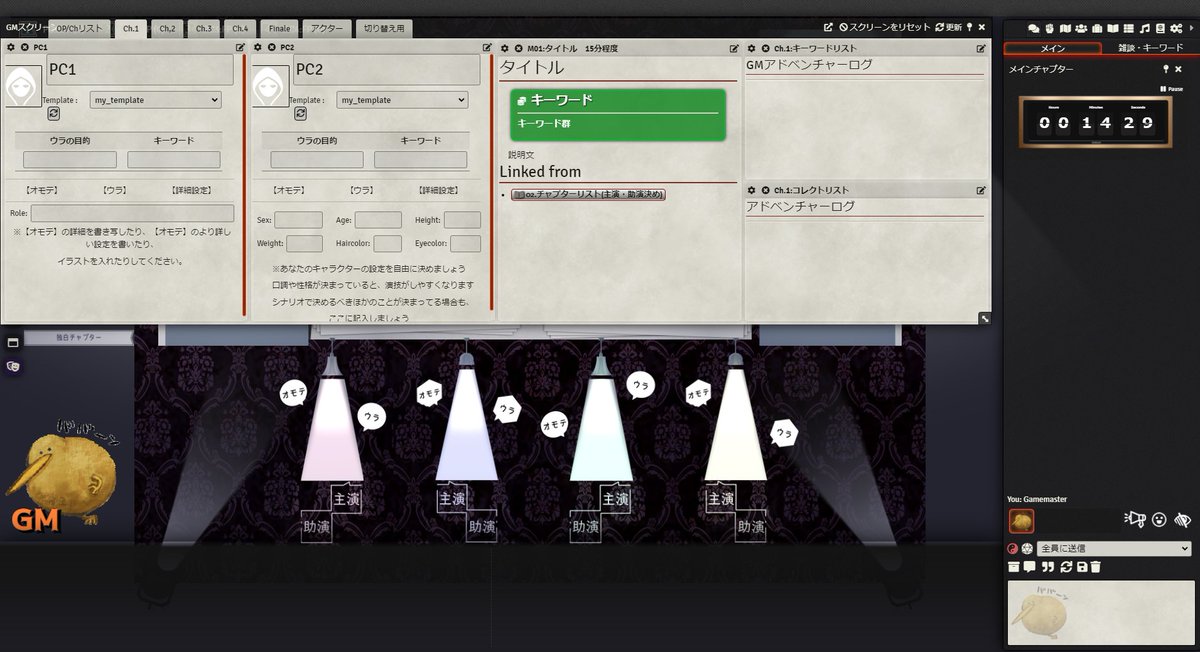
Task: Open the Compendium Packs icon
Action: [1160, 28]
